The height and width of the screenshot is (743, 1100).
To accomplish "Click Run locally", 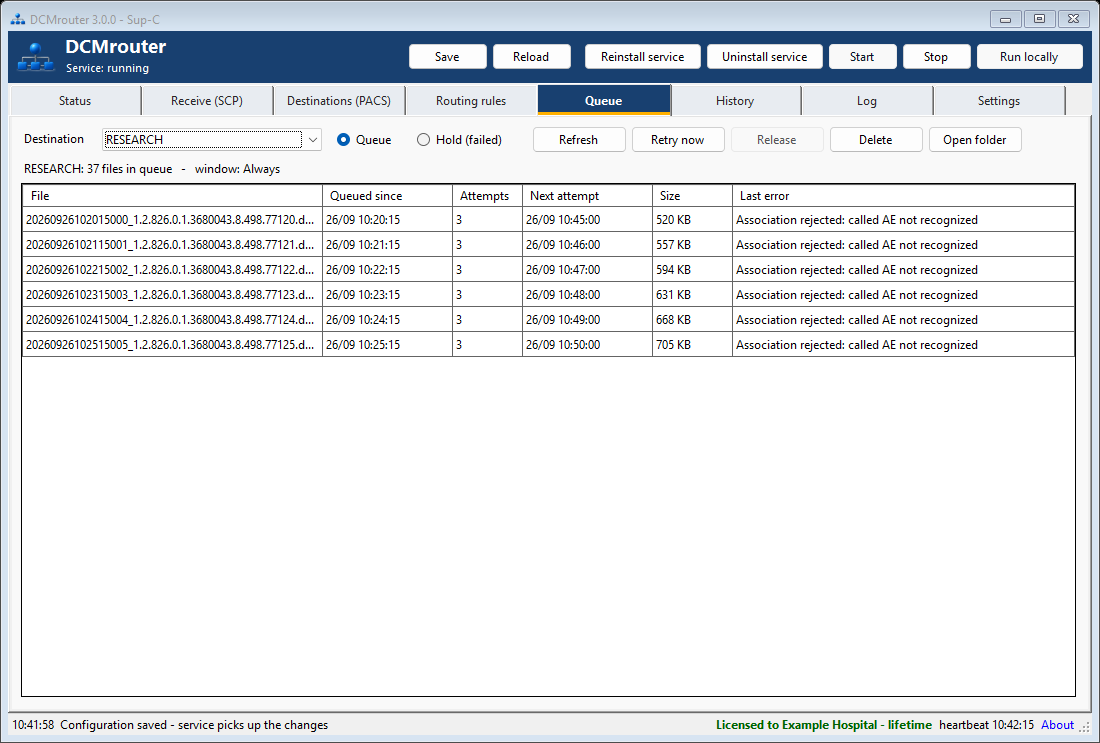I will (x=1029, y=57).
